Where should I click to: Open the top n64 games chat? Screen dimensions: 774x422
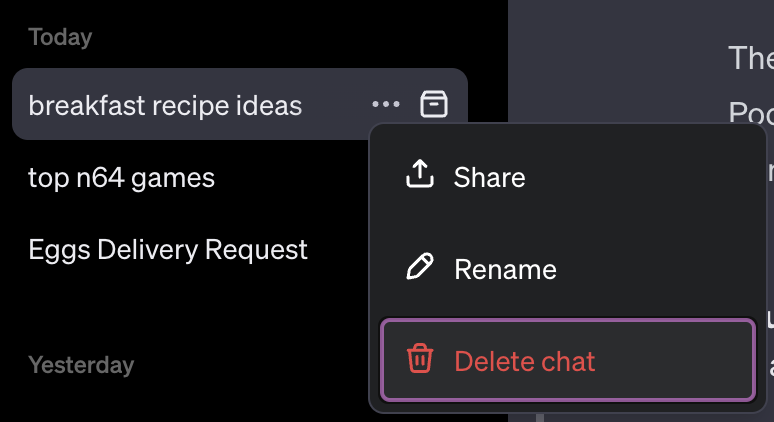(121, 178)
